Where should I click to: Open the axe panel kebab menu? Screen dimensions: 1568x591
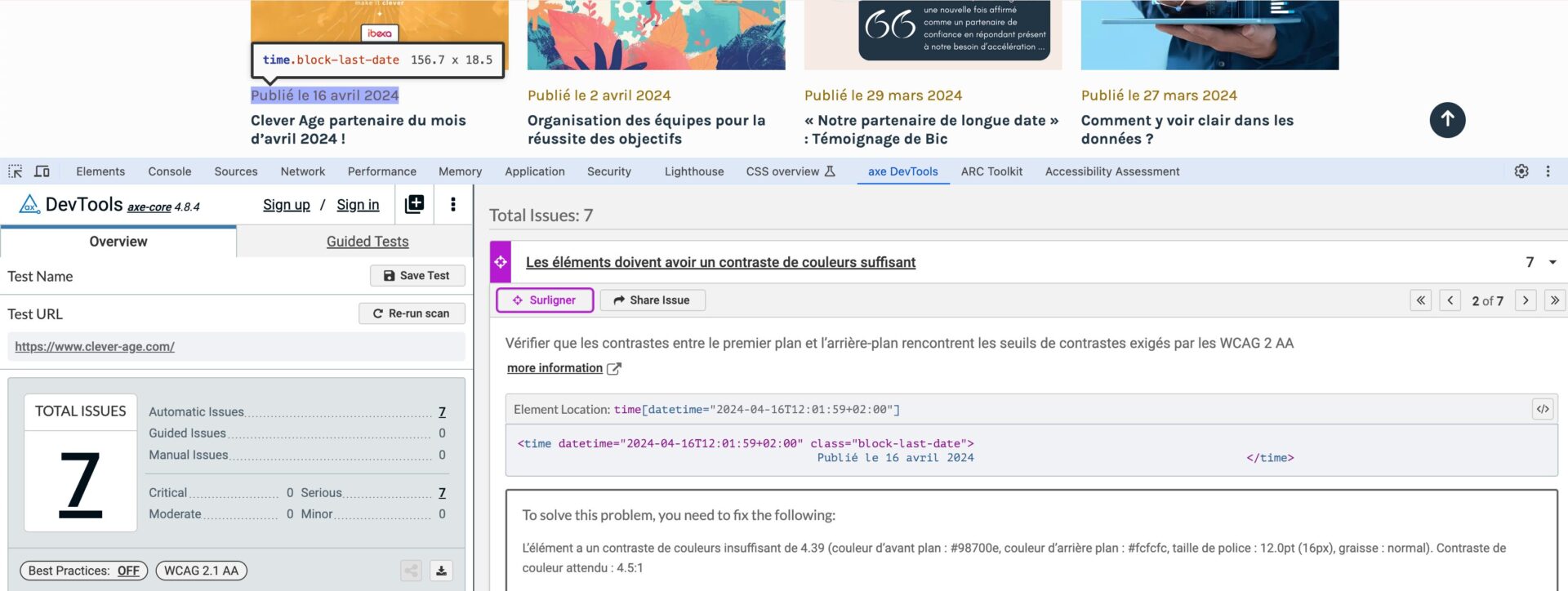click(453, 204)
